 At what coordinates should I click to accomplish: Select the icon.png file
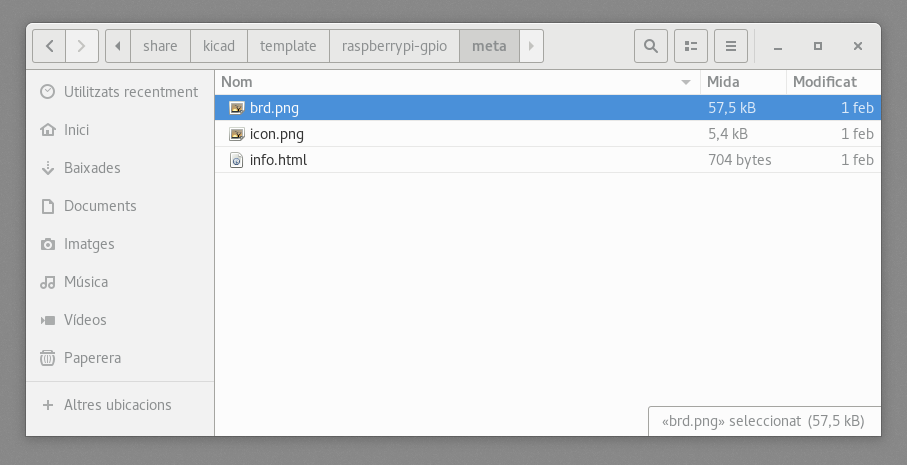tap(276, 134)
